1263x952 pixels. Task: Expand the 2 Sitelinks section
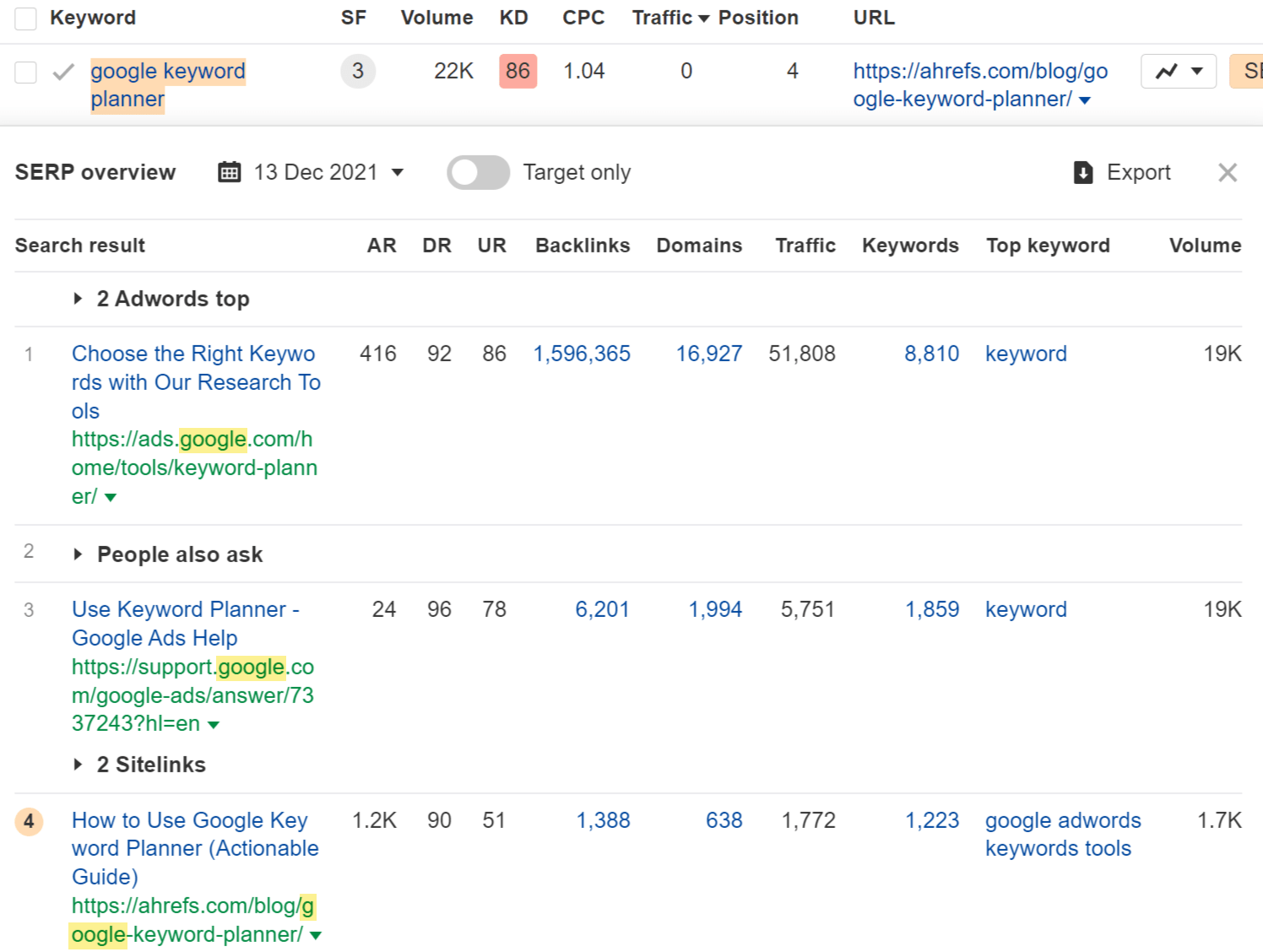coord(78,765)
